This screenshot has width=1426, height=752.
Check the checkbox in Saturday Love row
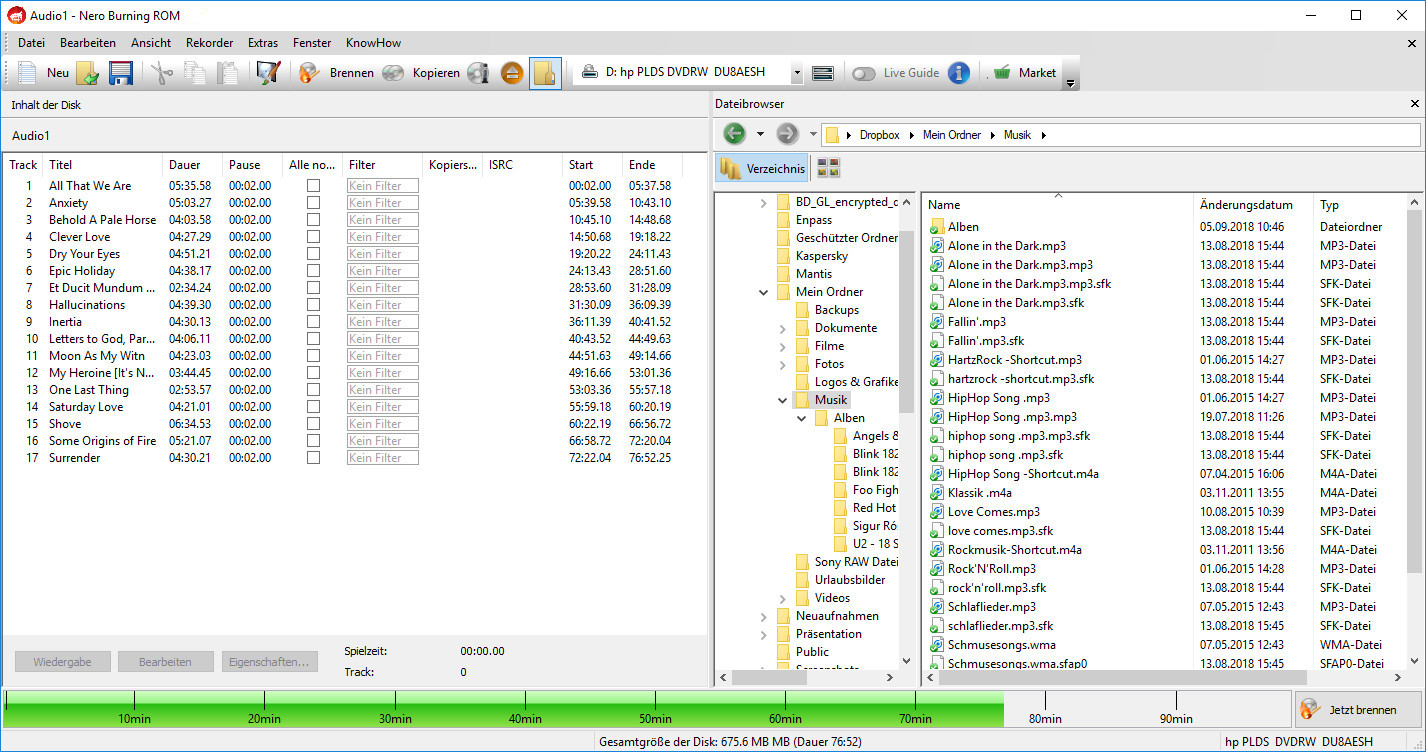pyautogui.click(x=313, y=407)
